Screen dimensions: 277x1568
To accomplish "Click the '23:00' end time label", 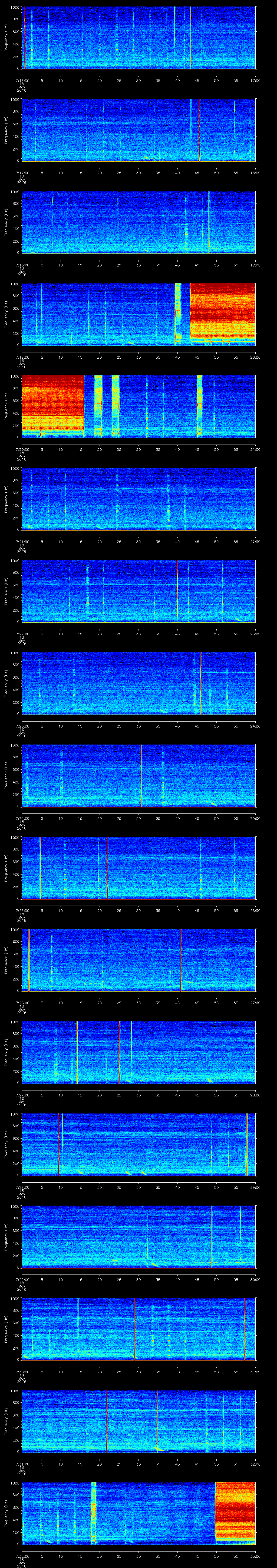I will pyautogui.click(x=255, y=634).
